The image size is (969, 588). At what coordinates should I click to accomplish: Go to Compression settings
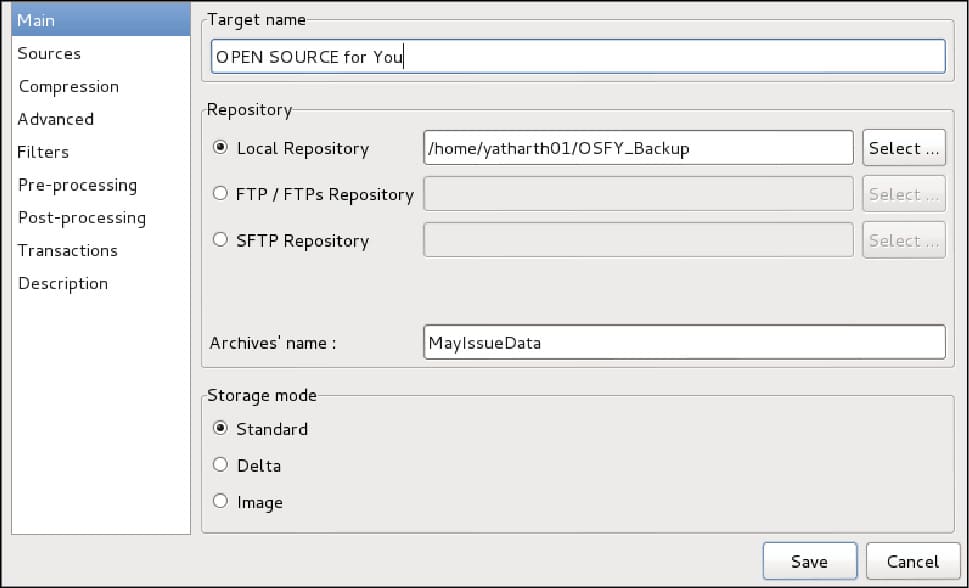[x=68, y=87]
